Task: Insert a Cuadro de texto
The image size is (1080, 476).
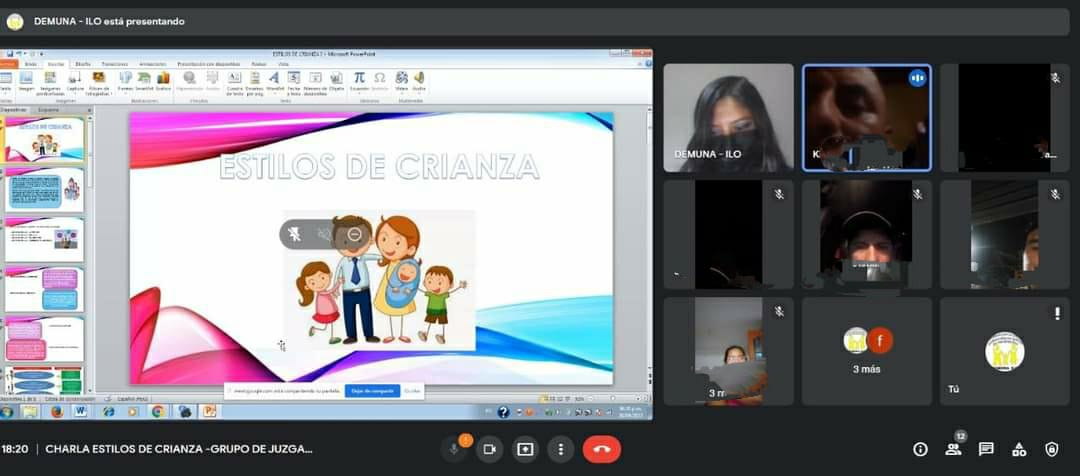Action: pyautogui.click(x=234, y=84)
